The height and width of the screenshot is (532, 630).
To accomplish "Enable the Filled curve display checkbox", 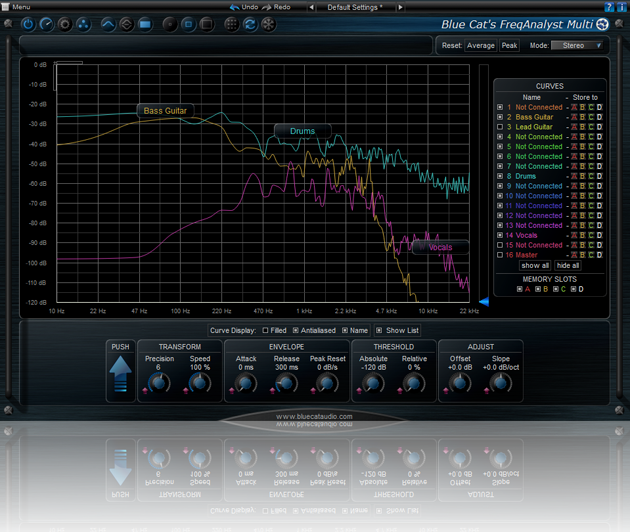I will 265,330.
